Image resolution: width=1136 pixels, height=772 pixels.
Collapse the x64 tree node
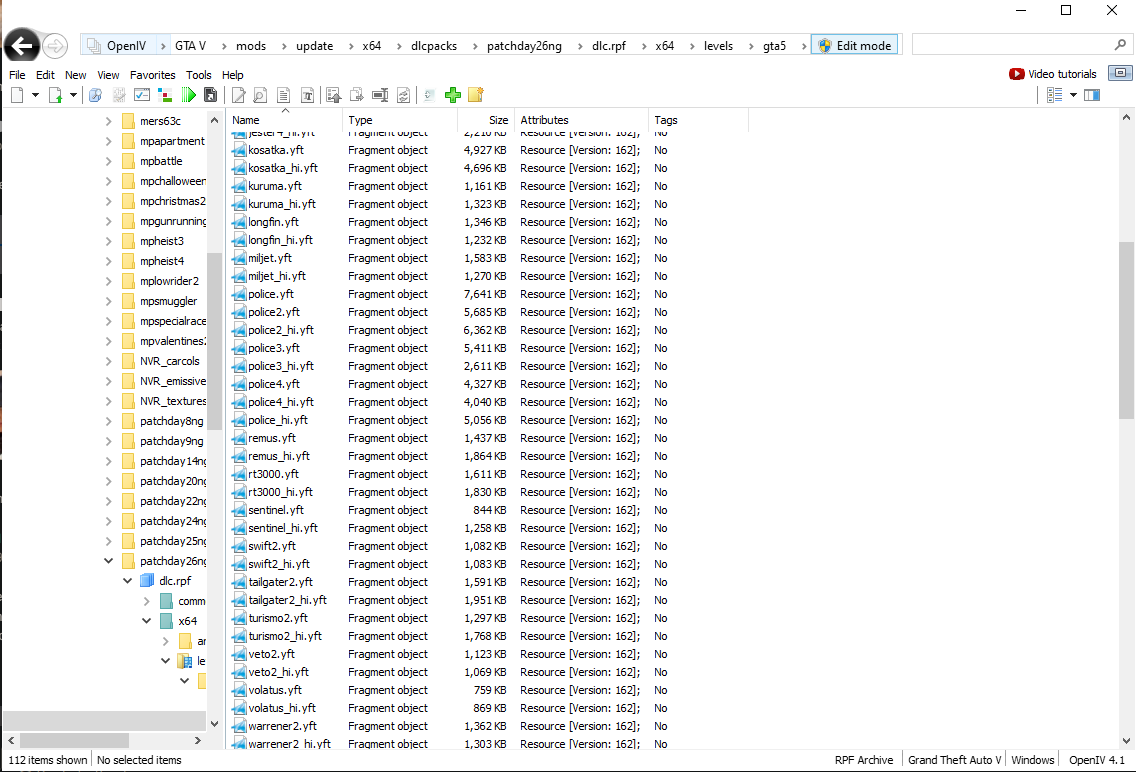tap(146, 621)
